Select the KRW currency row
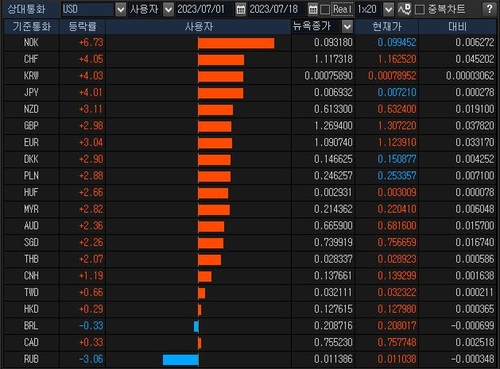 250,76
